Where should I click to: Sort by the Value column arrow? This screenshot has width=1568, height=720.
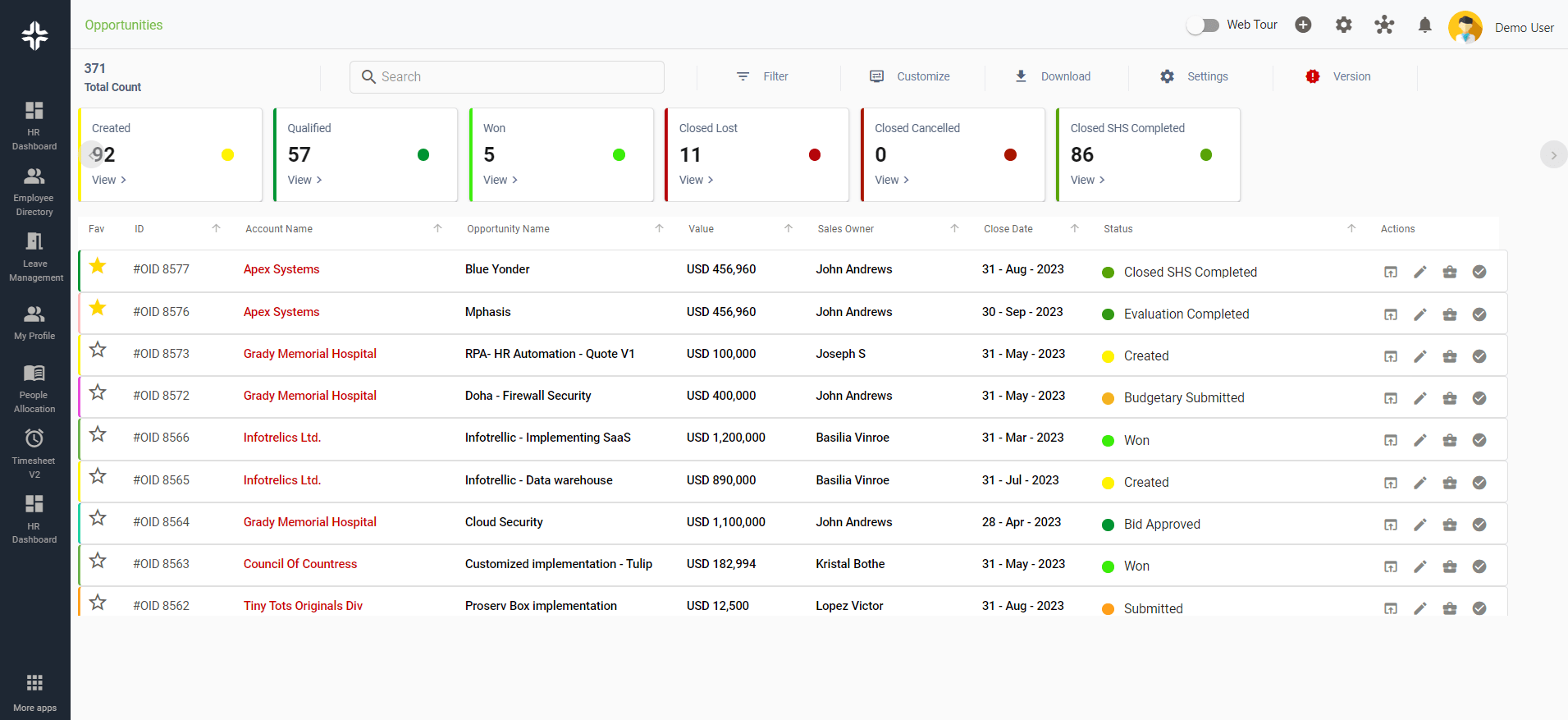[788, 228]
